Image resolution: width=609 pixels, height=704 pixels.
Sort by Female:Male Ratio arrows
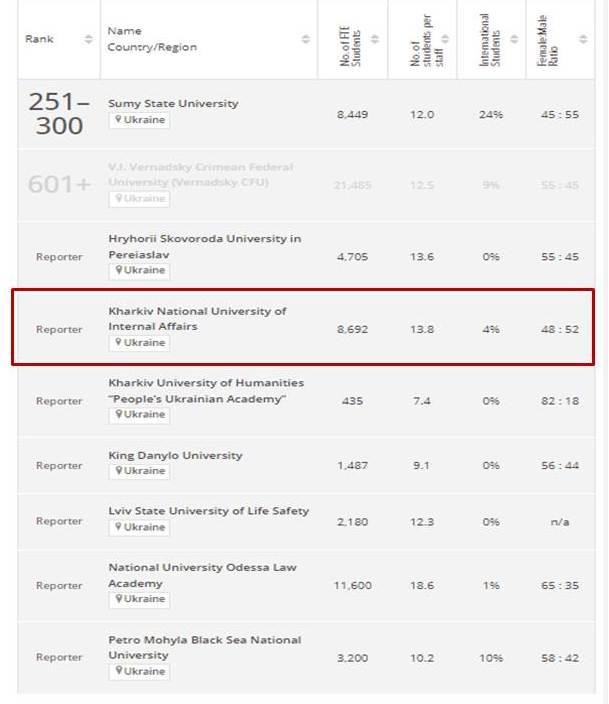pos(585,39)
